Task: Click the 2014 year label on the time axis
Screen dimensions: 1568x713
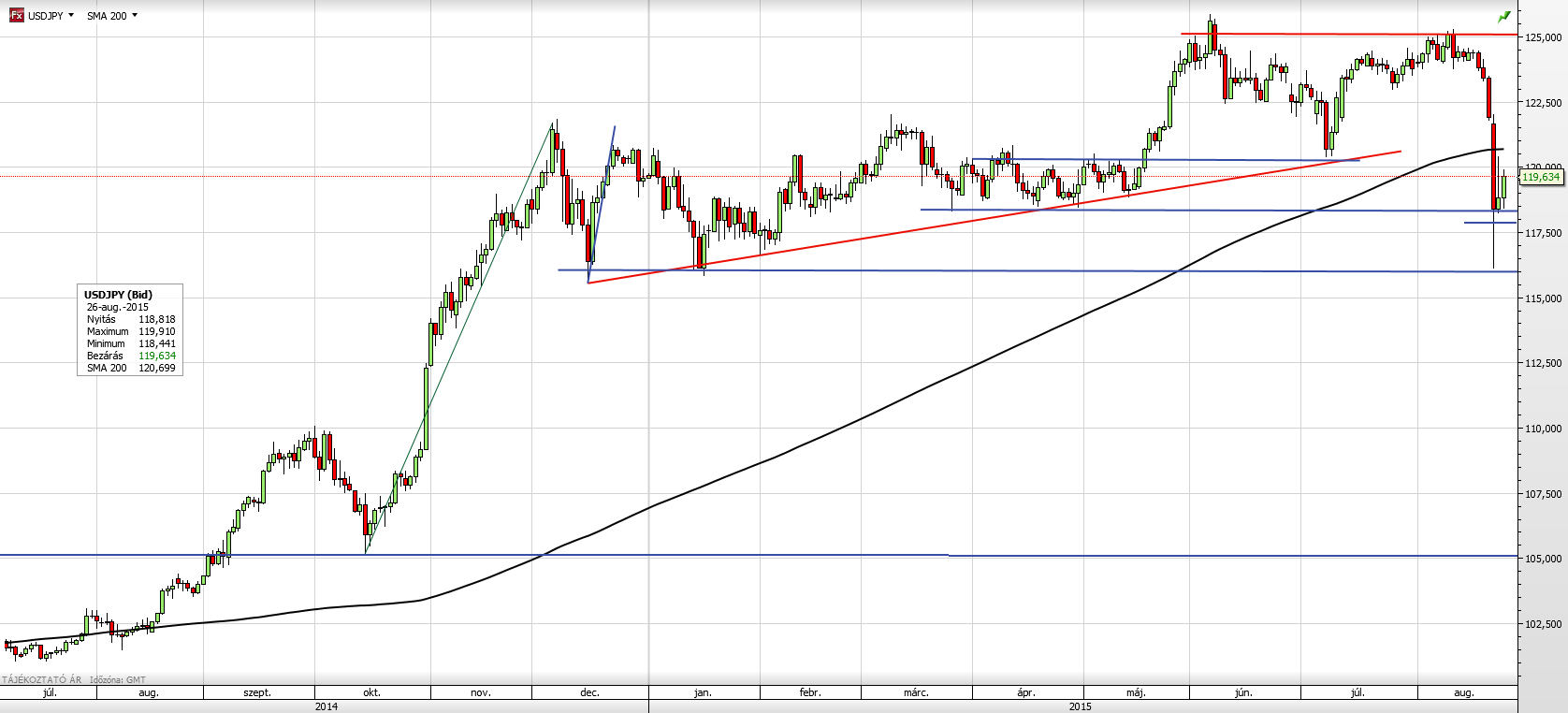Action: [327, 706]
